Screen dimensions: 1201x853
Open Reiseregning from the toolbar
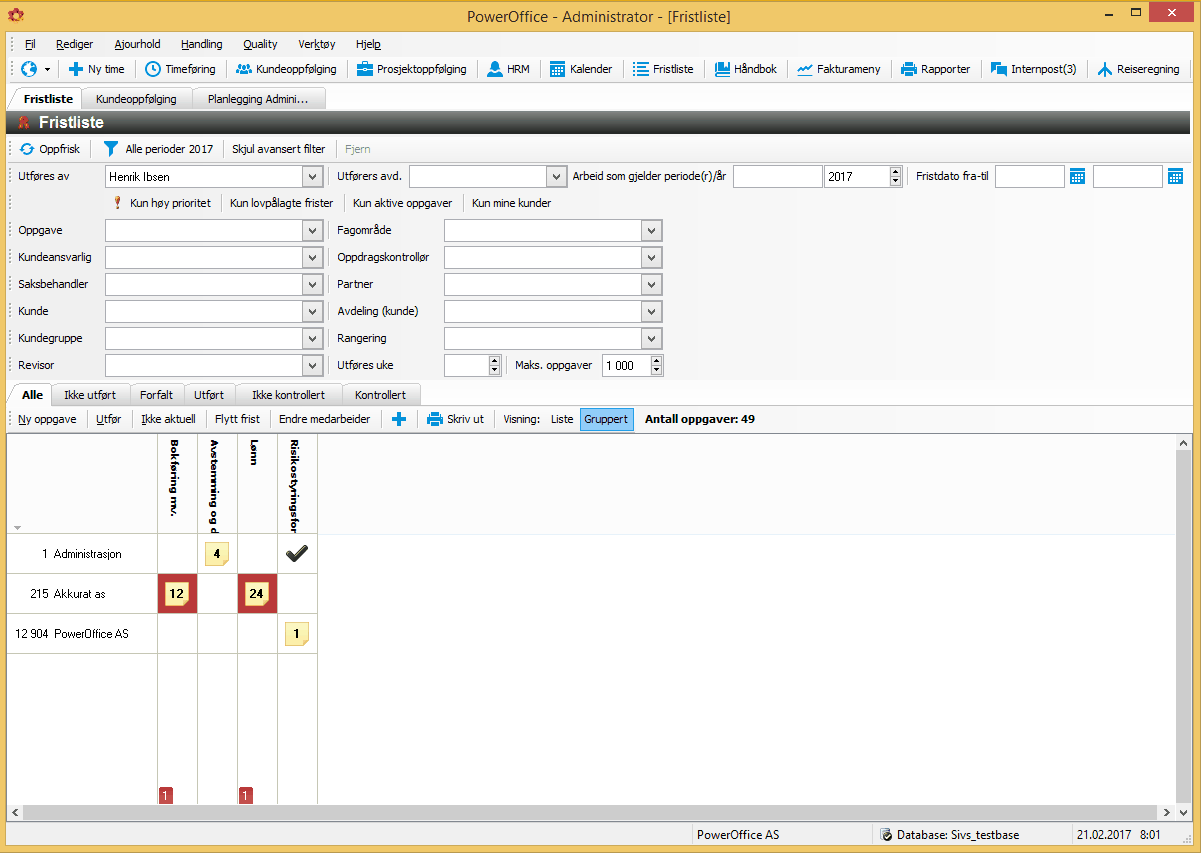tap(1138, 69)
